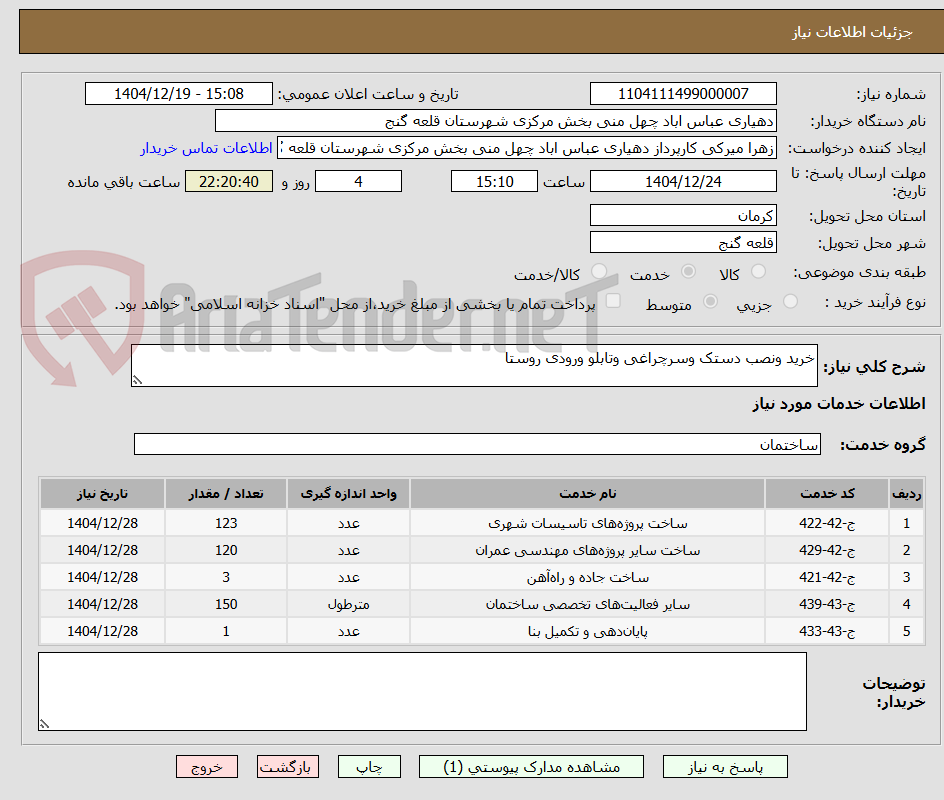The width and height of the screenshot is (944, 800).
Task: Click the page title جزئیات اطلاعات نیاز
Action: (852, 32)
